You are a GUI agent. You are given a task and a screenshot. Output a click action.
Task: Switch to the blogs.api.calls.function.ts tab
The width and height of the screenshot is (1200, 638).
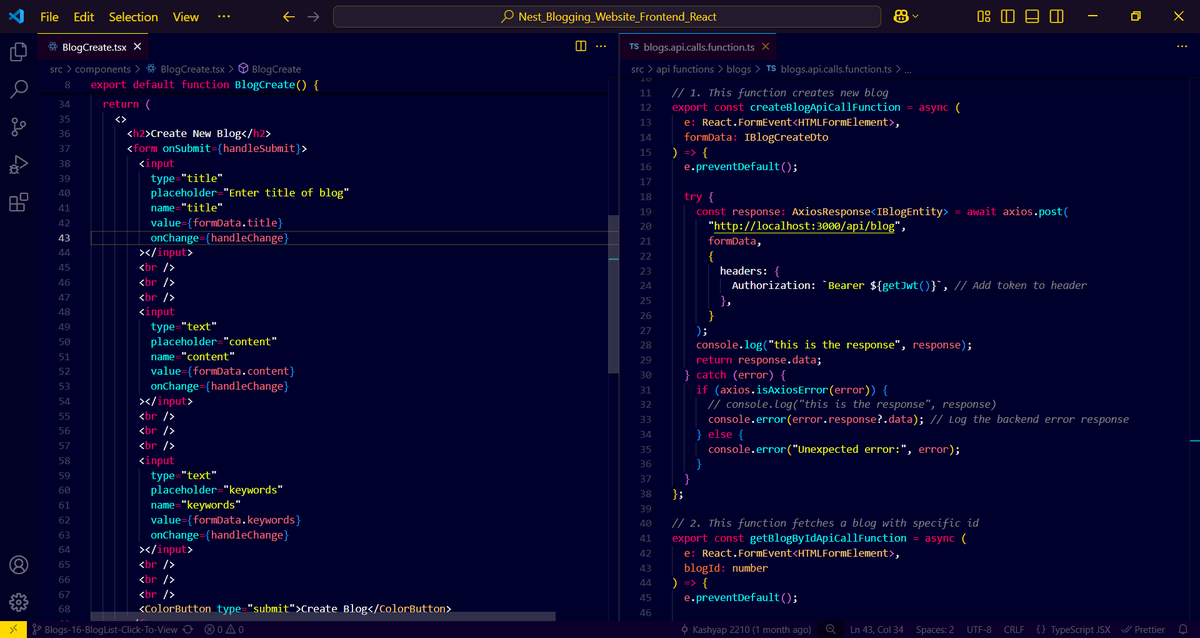pos(698,47)
